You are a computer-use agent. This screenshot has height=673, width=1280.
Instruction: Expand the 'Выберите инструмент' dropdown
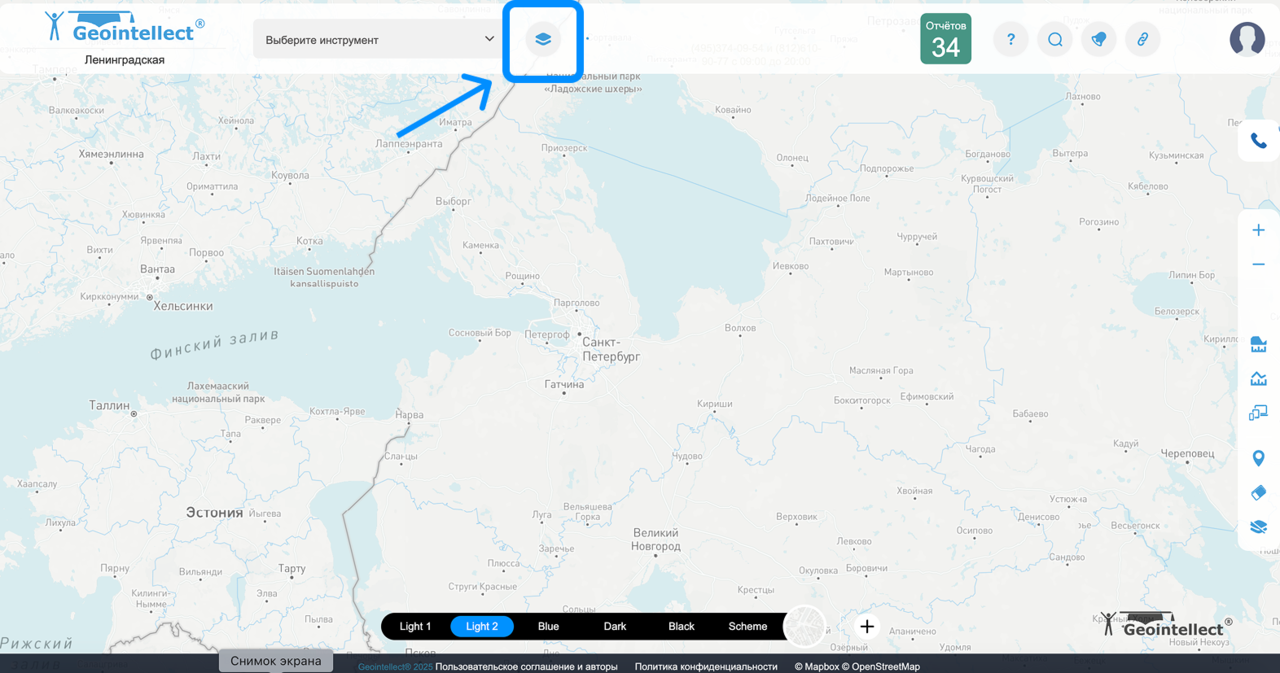click(380, 40)
